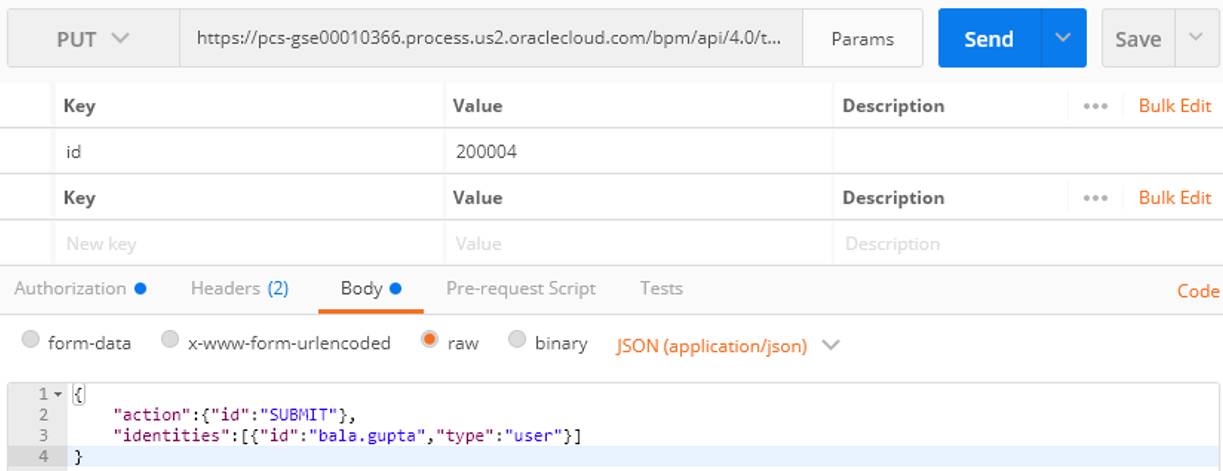Open the PUT method dropdown
The height and width of the screenshot is (471, 1223).
93,39
